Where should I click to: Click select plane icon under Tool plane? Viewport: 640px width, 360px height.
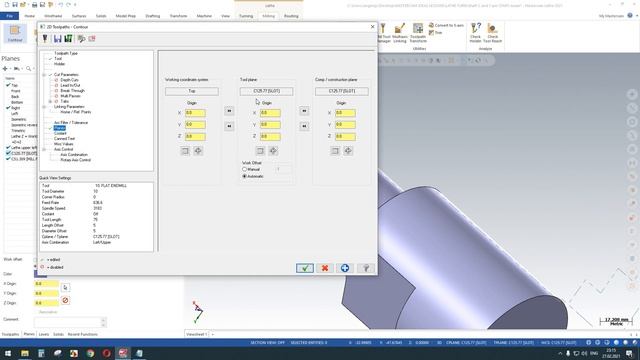[260, 151]
